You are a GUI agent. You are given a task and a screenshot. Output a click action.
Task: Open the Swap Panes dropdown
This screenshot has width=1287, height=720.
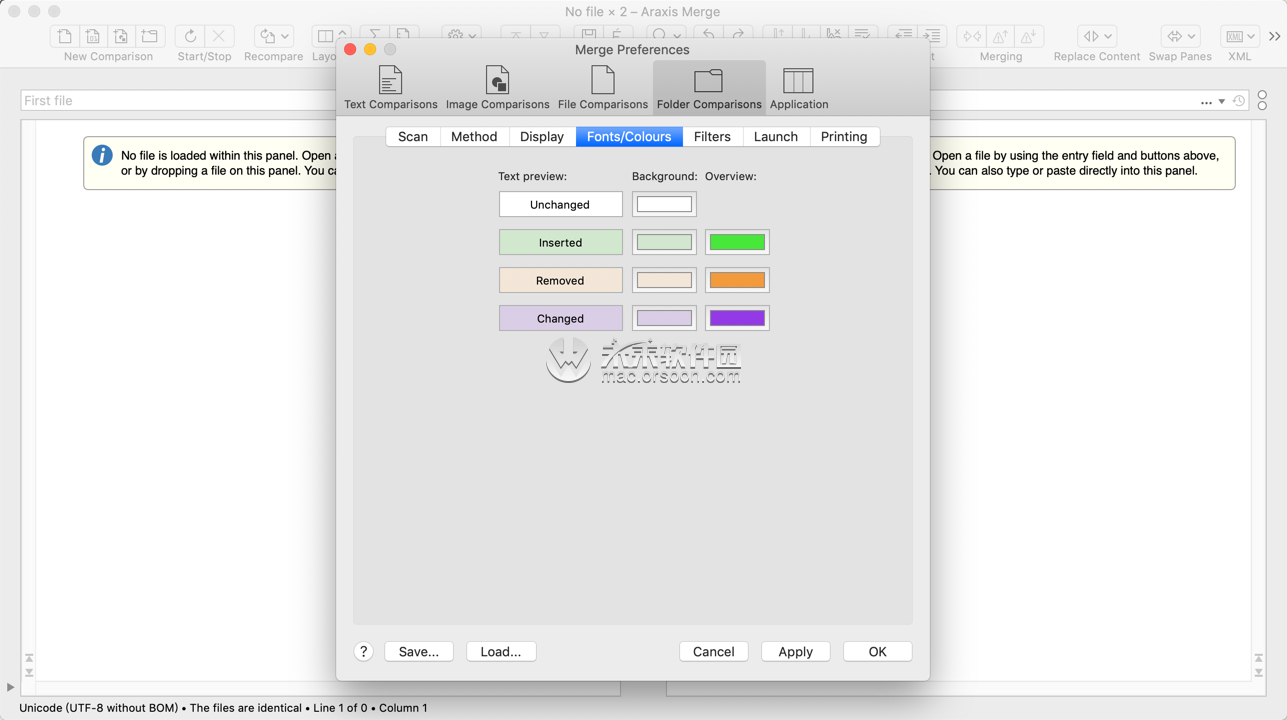(x=1180, y=36)
